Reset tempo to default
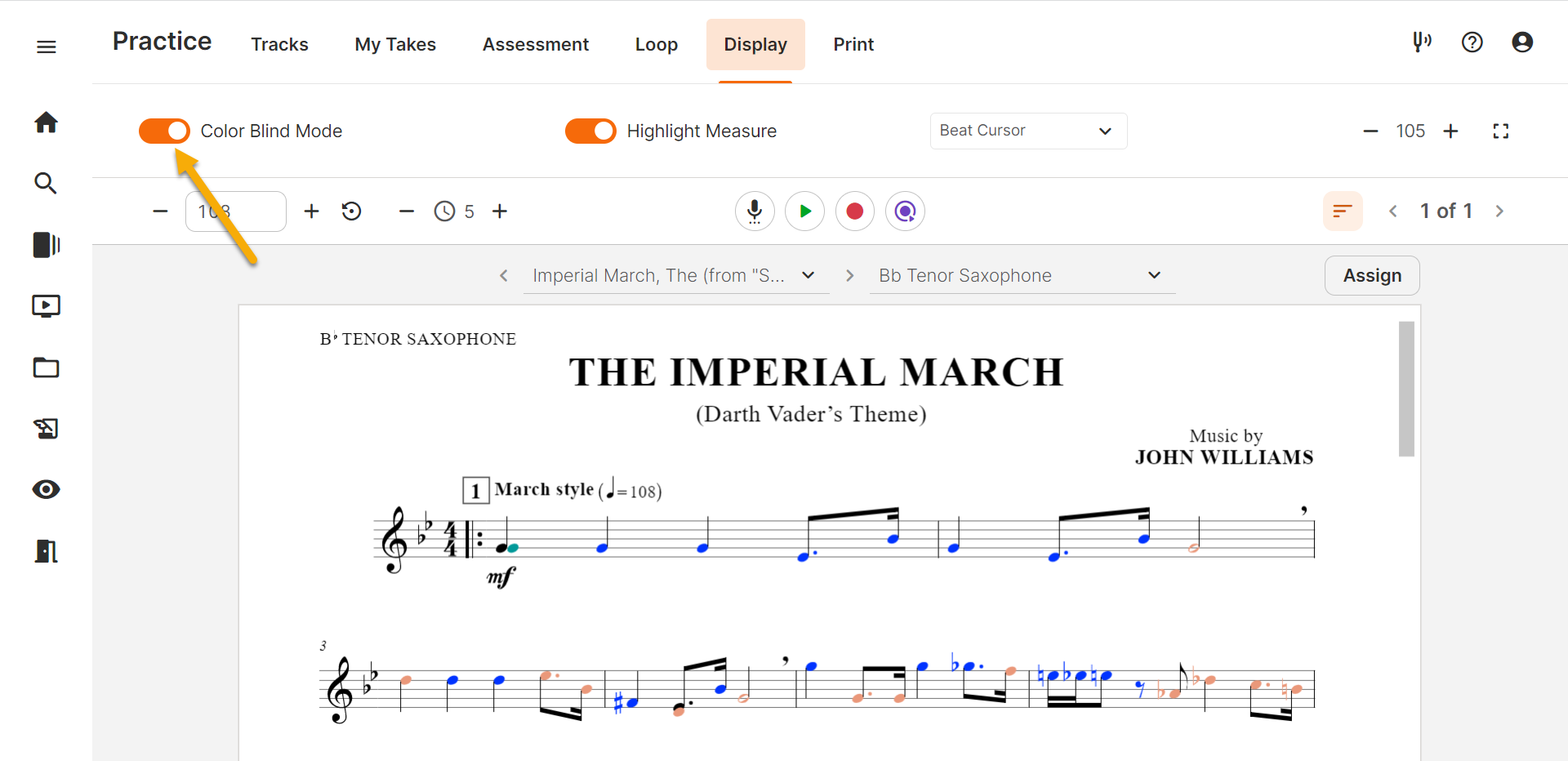This screenshot has height=761, width=1568. coord(352,211)
